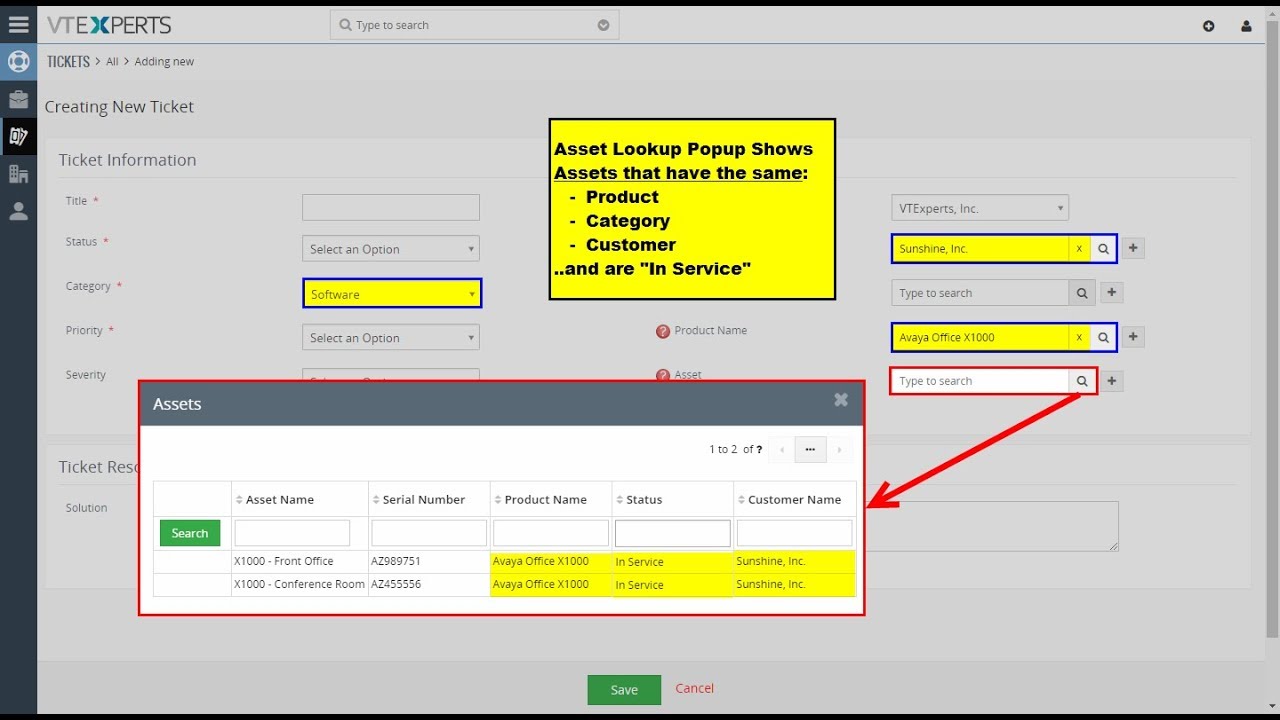Viewport: 1280px width, 720px height.
Task: Click empty lookup field below Sunshine, Inc.
Action: tap(980, 293)
